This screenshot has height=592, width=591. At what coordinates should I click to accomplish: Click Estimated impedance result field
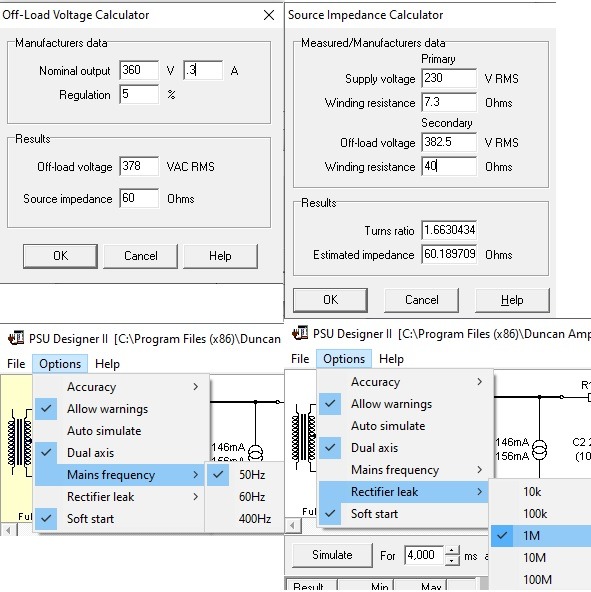[x=449, y=254]
